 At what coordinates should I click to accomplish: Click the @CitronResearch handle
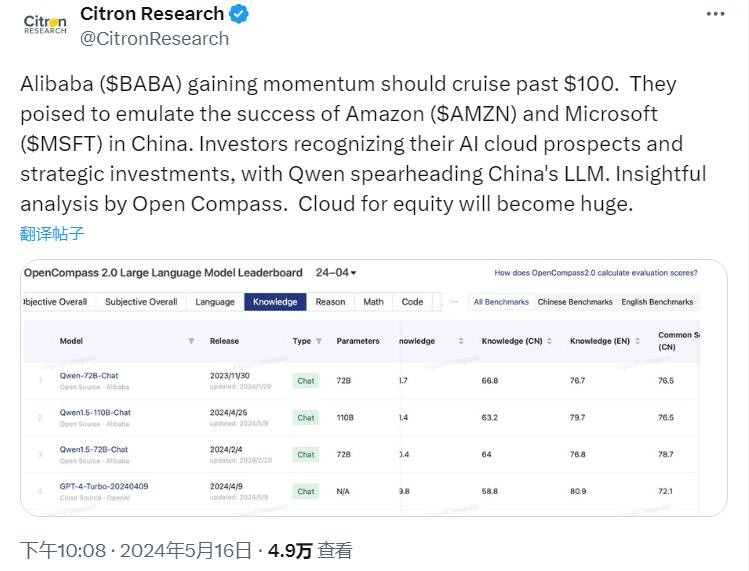[154, 38]
